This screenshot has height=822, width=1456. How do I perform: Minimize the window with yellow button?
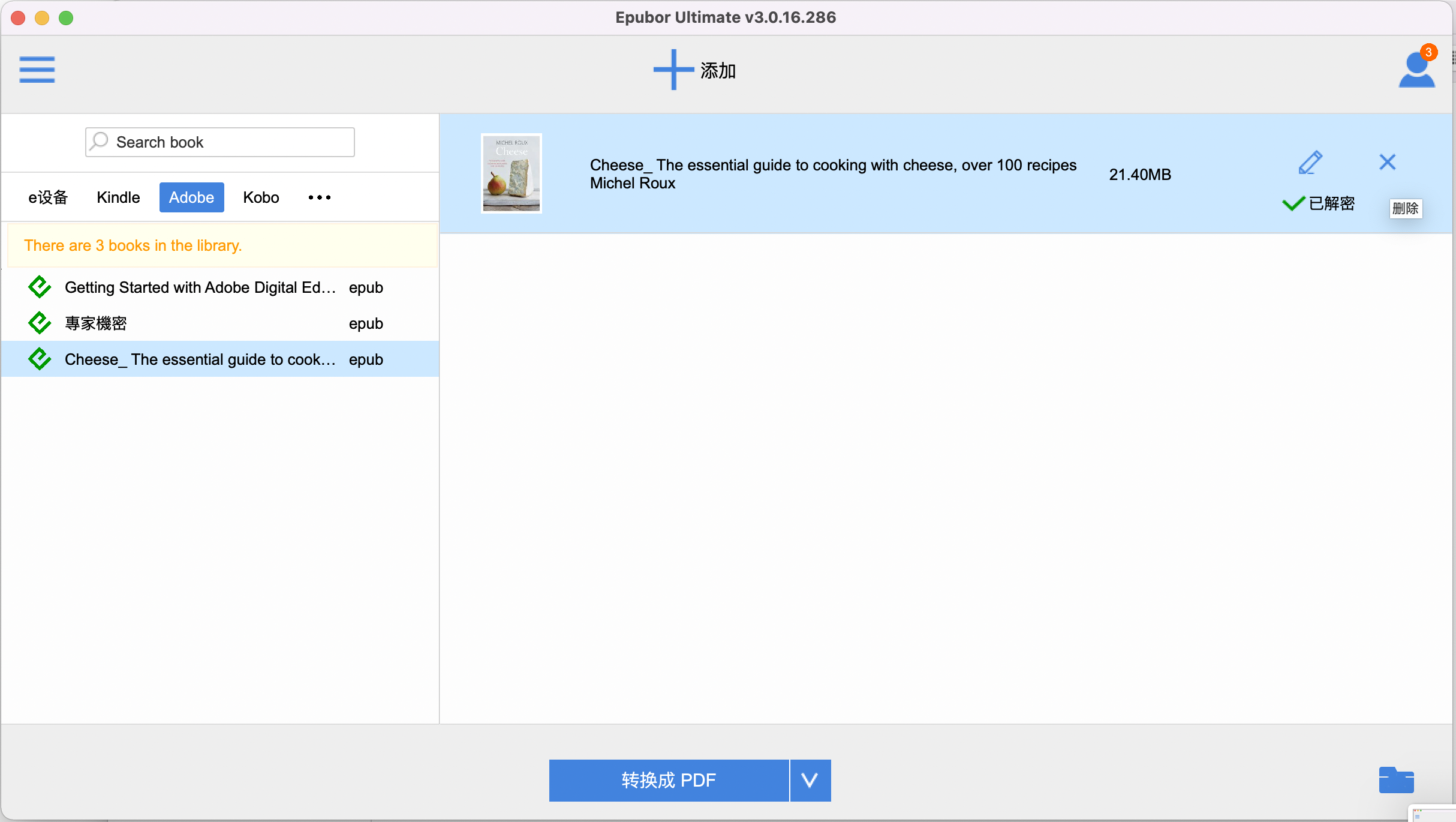point(42,18)
